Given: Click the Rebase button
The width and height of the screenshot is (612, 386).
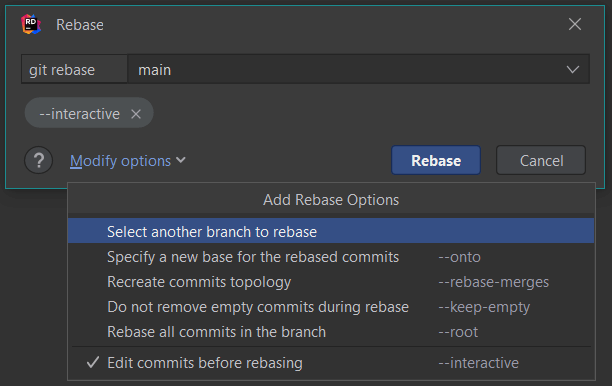Looking at the screenshot, I should 436,160.
